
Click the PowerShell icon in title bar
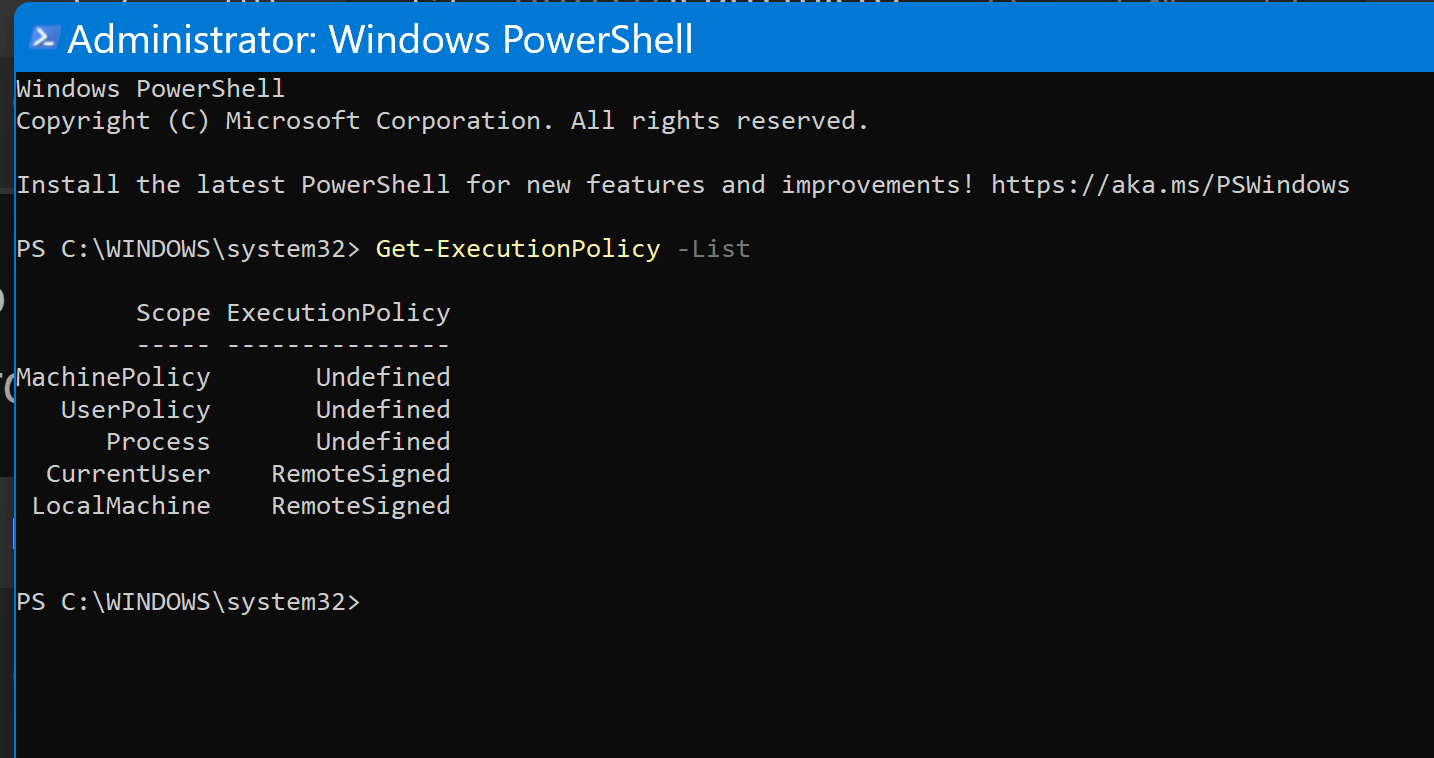(44, 38)
